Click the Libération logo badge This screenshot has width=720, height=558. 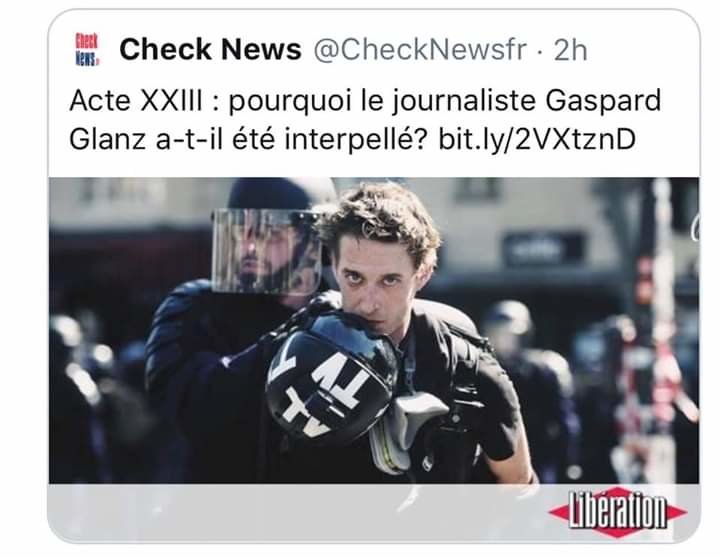(618, 512)
